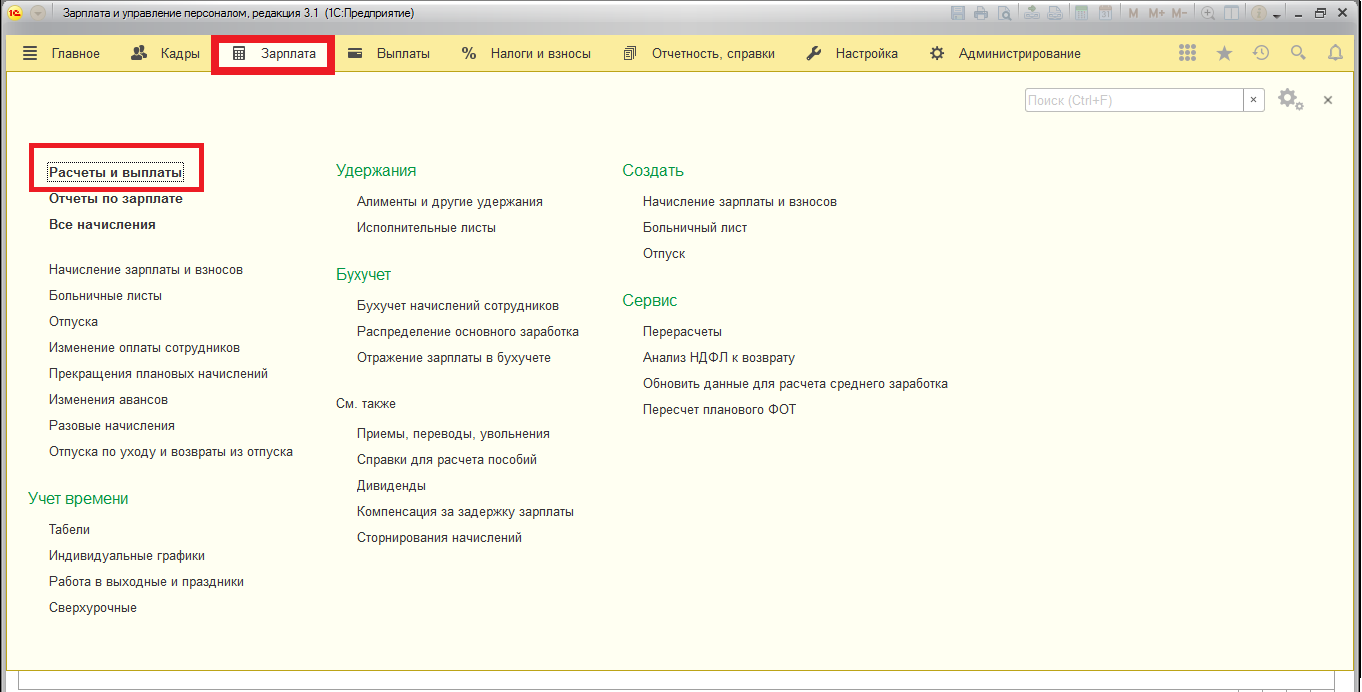
Task: Open the functions menu grid icon
Action: [x=1187, y=53]
